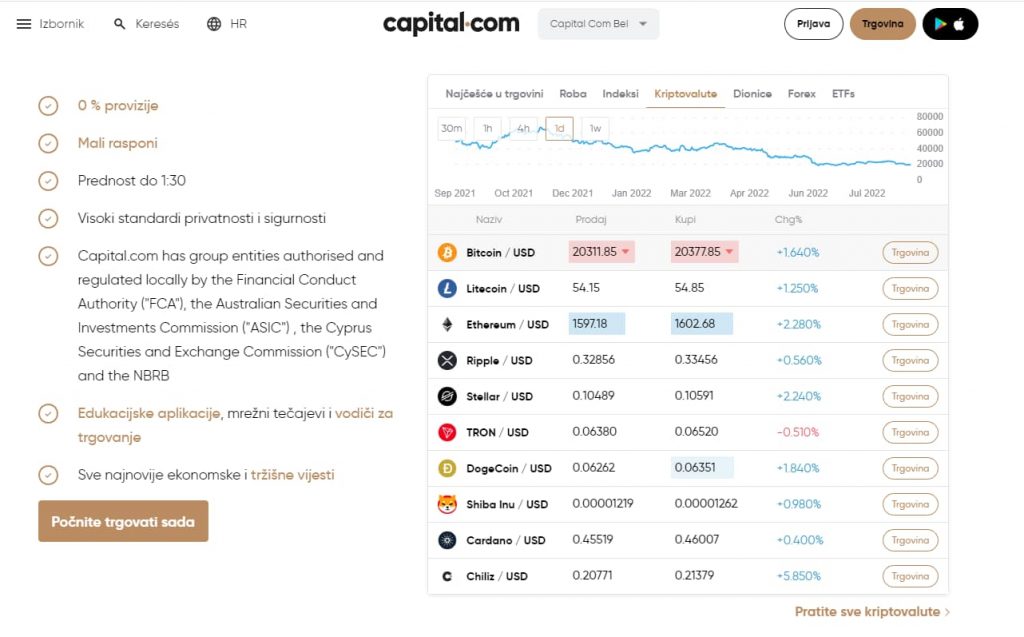Click the Shiba Inu logo icon
Image resolution: width=1024 pixels, height=637 pixels.
point(447,504)
